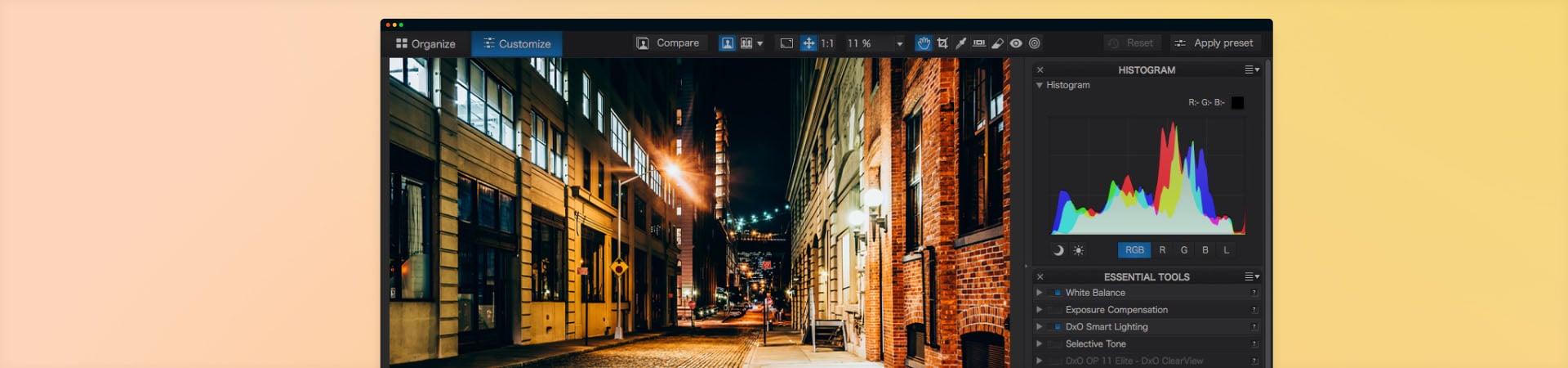Viewport: 1568px width, 368px height.
Task: Switch to the Organize tab
Action: point(425,43)
